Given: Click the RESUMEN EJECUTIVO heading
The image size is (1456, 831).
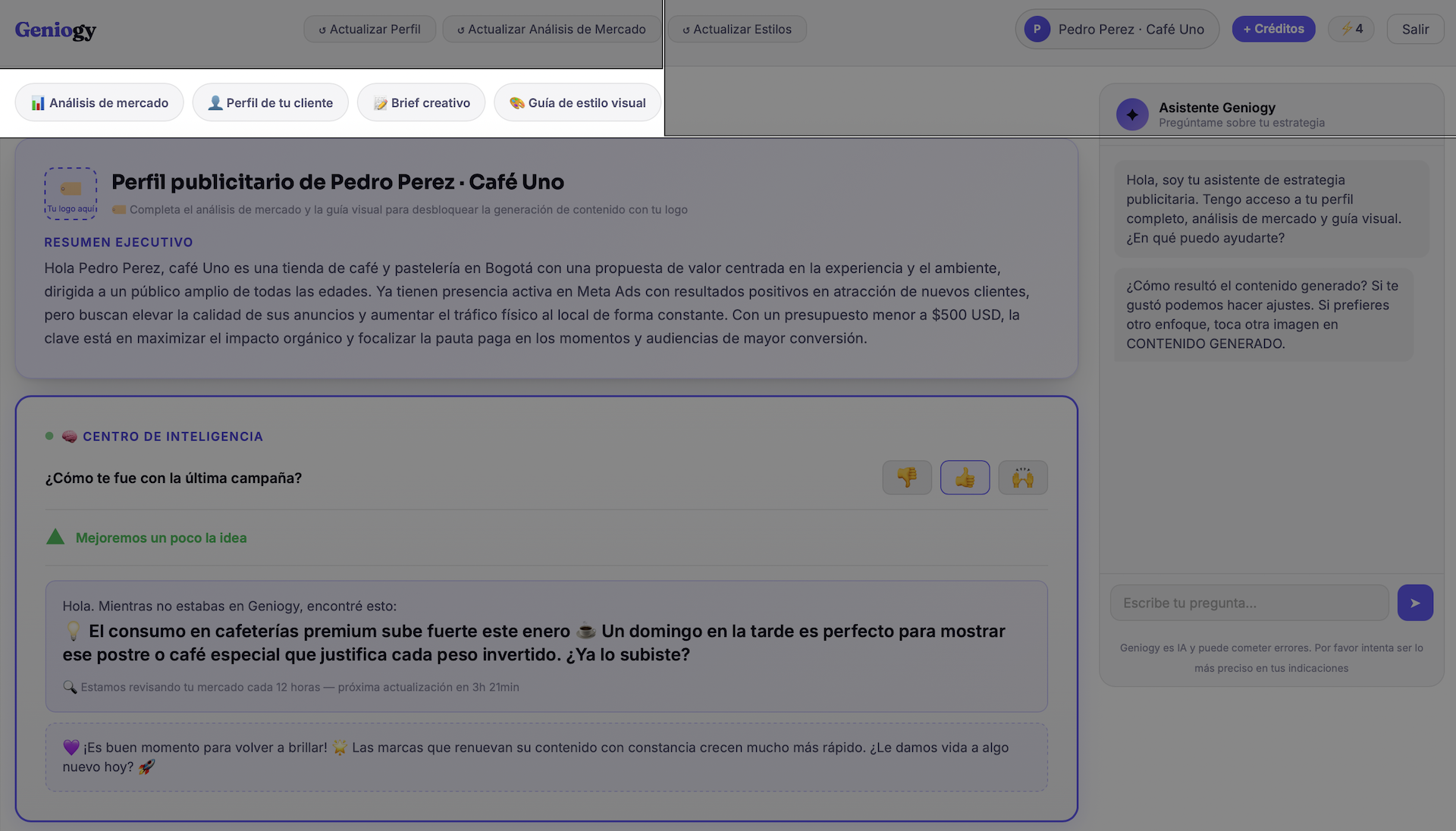Looking at the screenshot, I should pyautogui.click(x=118, y=243).
